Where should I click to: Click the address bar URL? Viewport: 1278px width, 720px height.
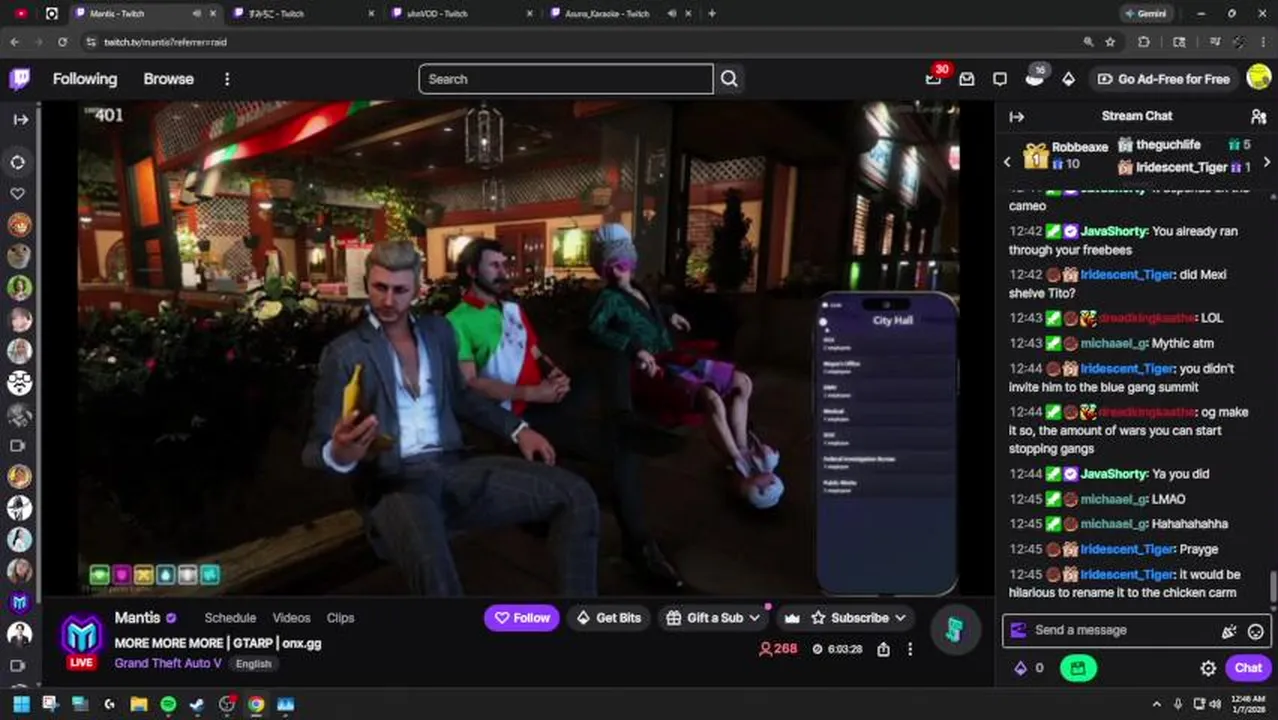pyautogui.click(x=165, y=42)
